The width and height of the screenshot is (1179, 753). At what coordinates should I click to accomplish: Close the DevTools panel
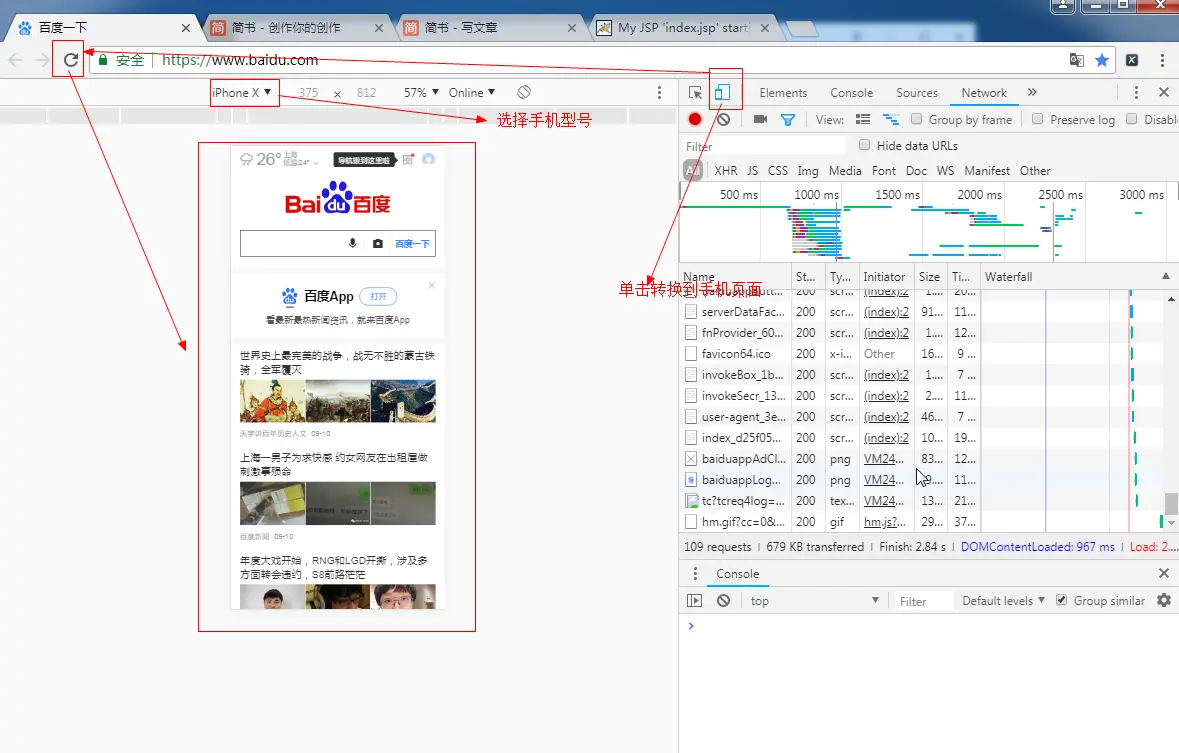click(1164, 92)
